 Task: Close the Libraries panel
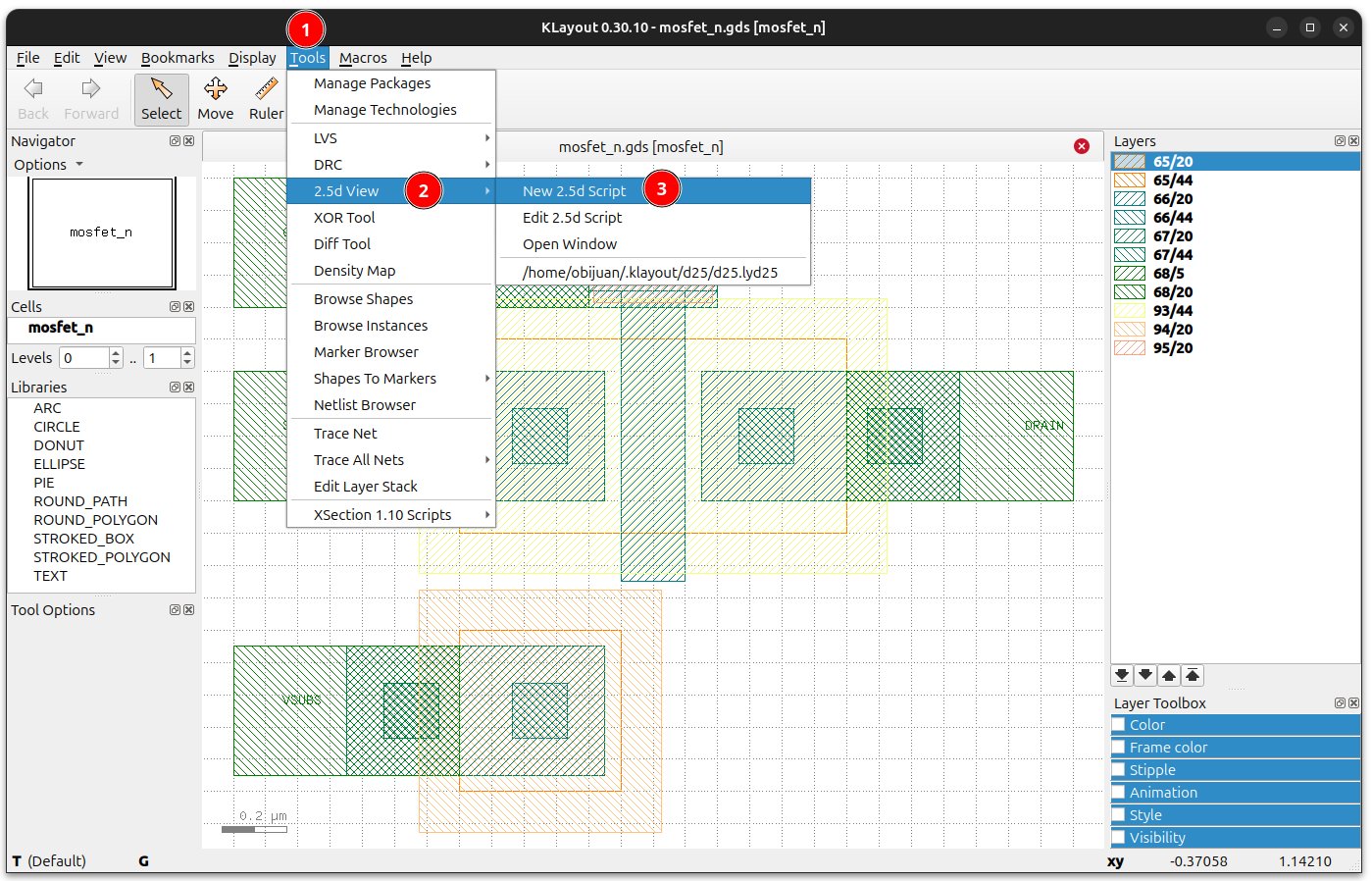189,388
